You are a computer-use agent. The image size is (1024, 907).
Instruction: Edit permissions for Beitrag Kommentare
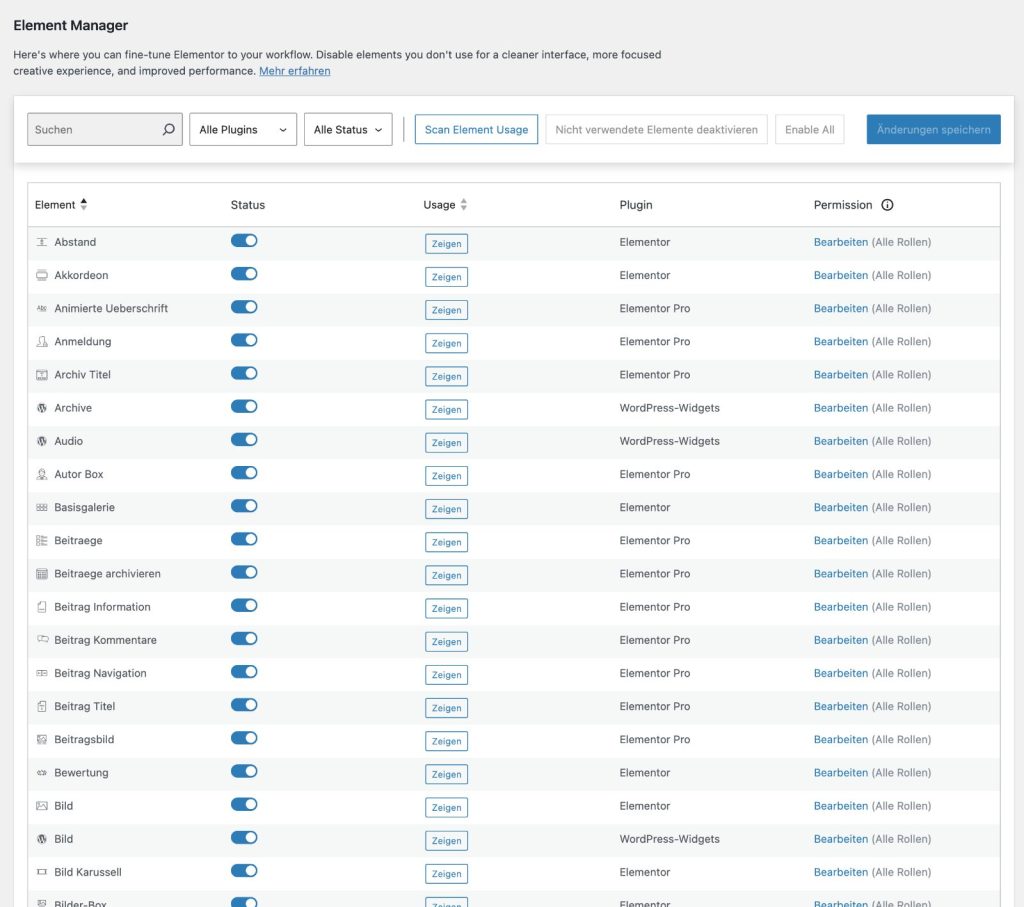click(840, 640)
